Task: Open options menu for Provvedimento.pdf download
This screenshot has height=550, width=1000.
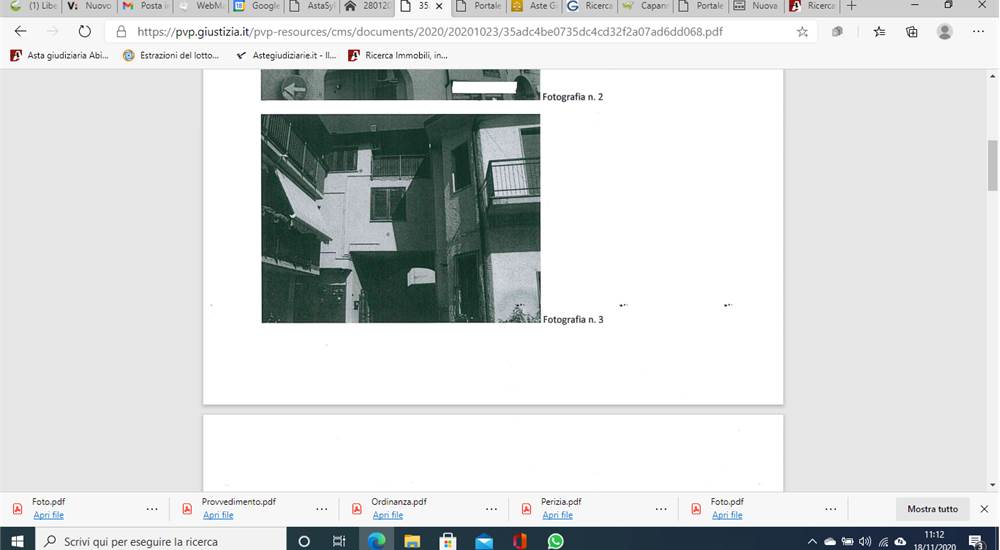Action: coord(321,509)
